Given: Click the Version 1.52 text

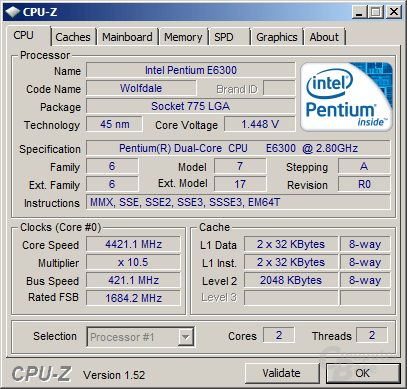Looking at the screenshot, I should [114, 375].
